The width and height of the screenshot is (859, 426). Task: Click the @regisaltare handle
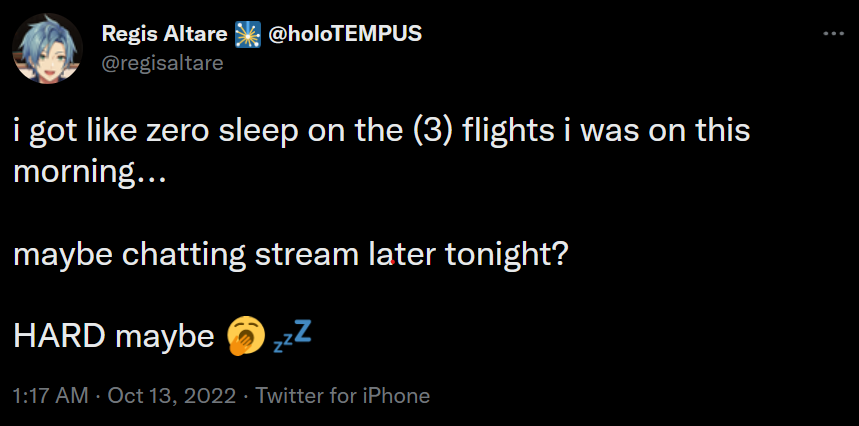162,63
